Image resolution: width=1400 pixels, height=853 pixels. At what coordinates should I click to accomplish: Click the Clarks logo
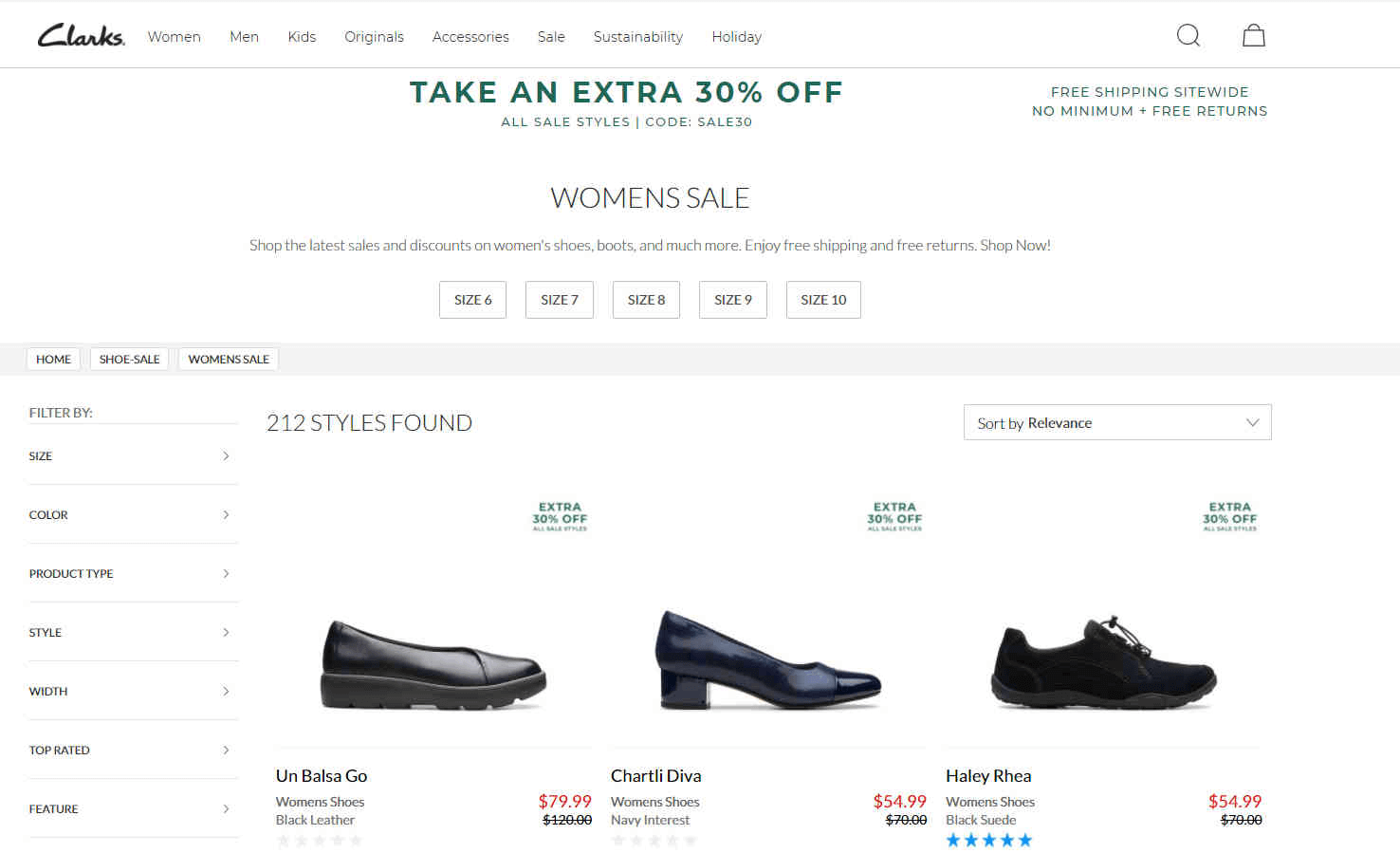pyautogui.click(x=82, y=36)
